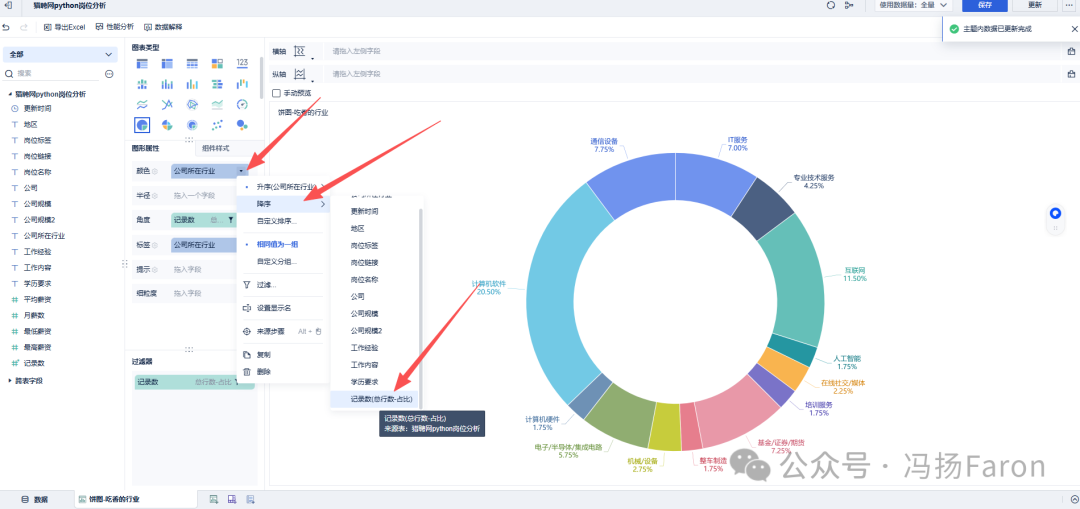This screenshot has height=509, width=1080.
Task: Click the undo arrow in the toolbar
Action: (7, 28)
